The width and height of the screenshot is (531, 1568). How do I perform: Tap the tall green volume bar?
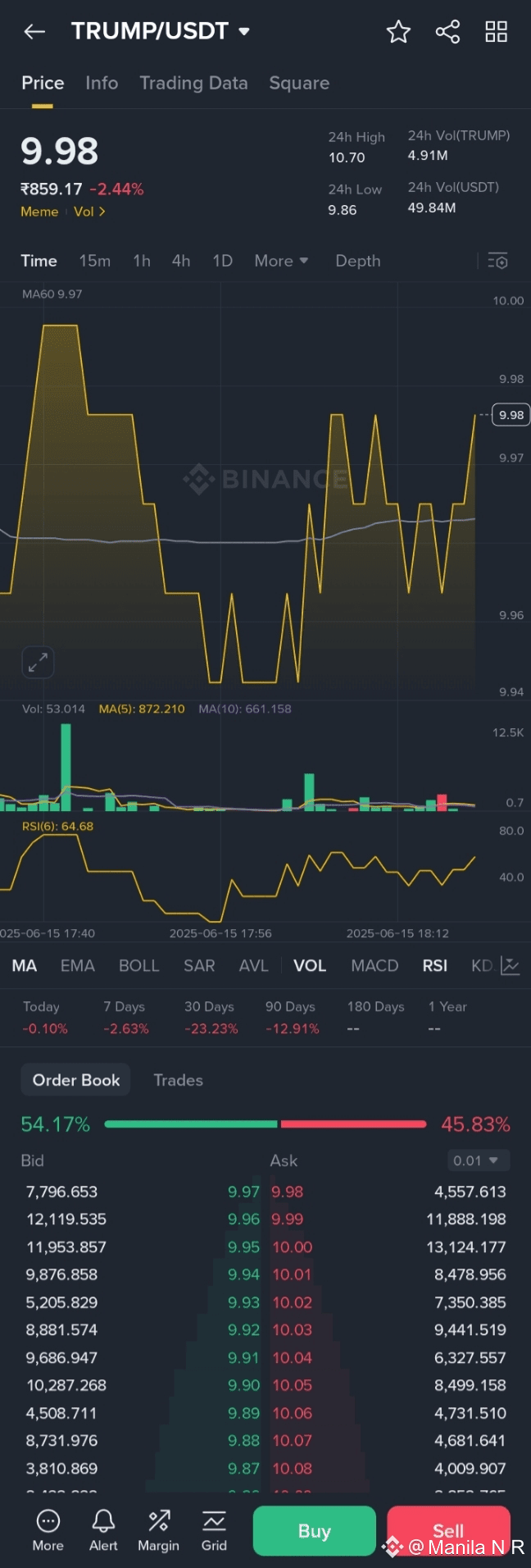click(66, 767)
